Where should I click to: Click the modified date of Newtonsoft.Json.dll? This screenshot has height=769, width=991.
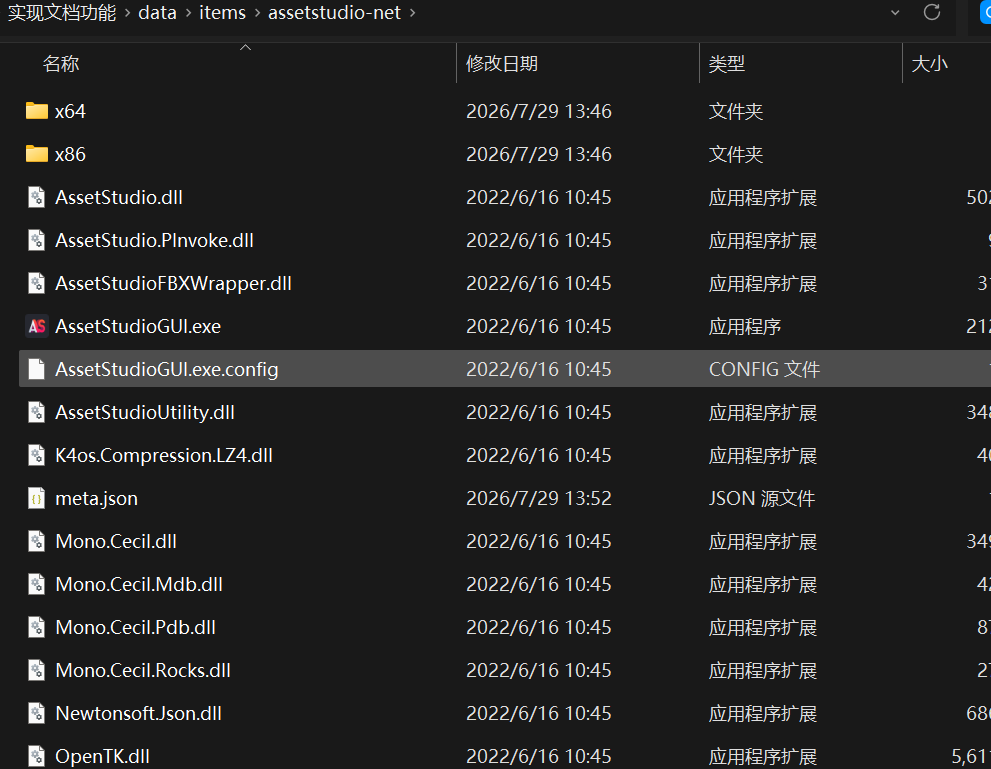pos(538,713)
